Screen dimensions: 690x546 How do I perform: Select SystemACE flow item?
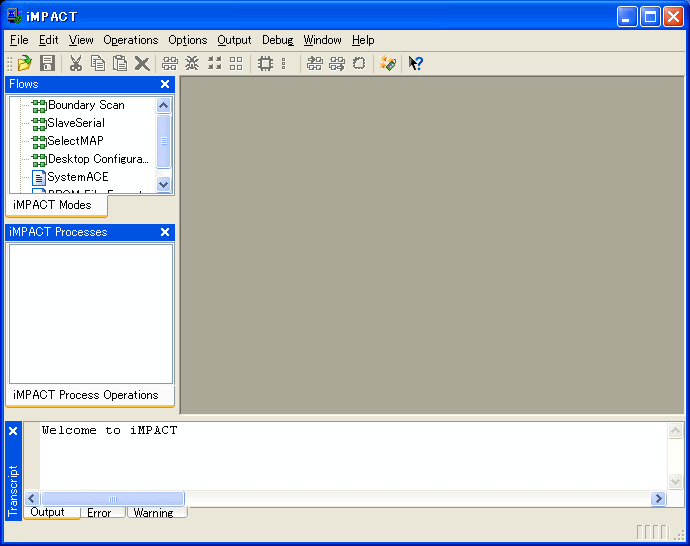tap(77, 177)
